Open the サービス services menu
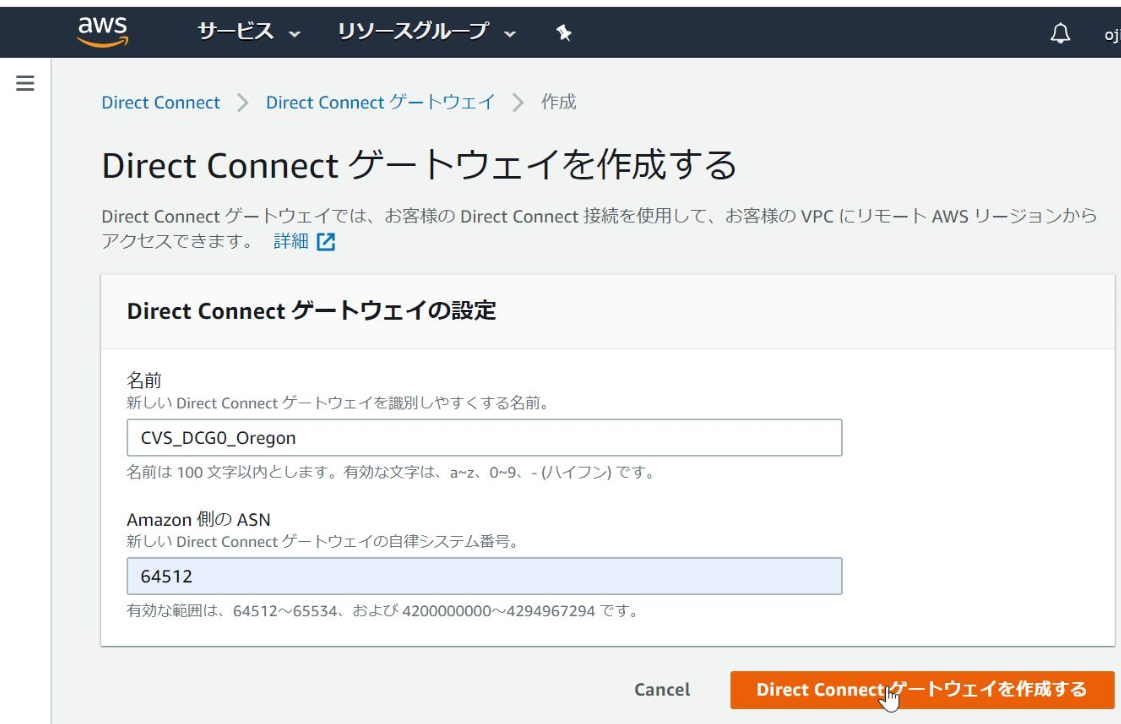1121x724 pixels. point(249,31)
